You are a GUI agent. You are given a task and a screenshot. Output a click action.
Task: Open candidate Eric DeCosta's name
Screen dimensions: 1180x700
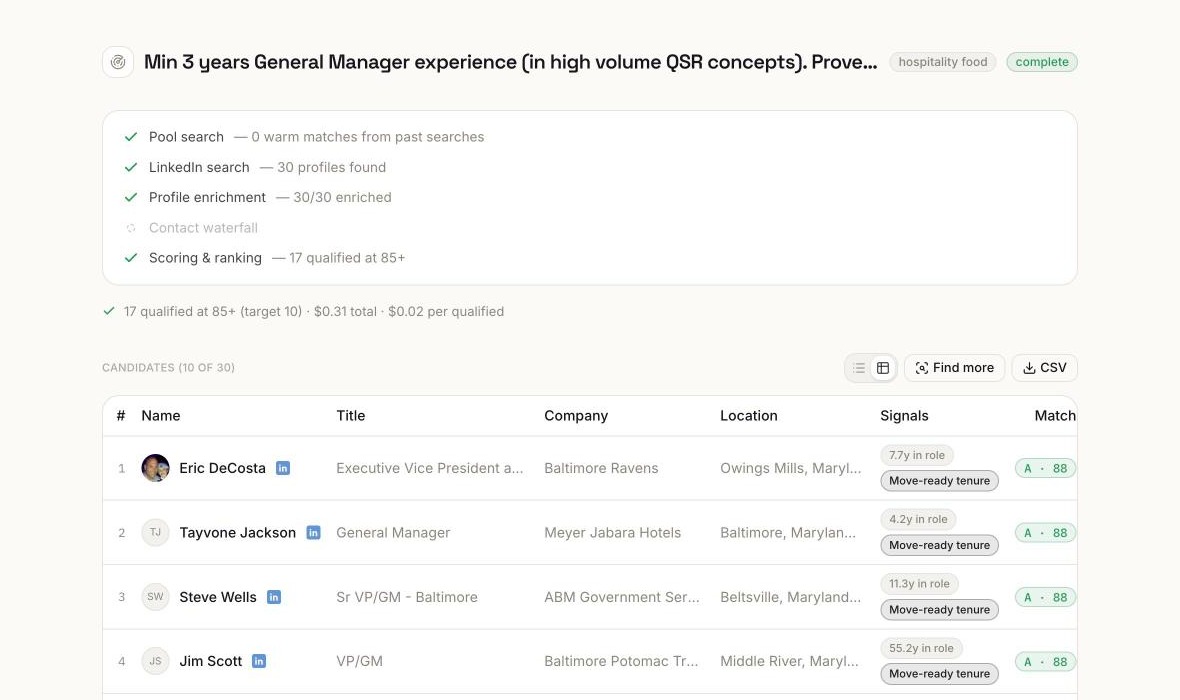click(223, 468)
